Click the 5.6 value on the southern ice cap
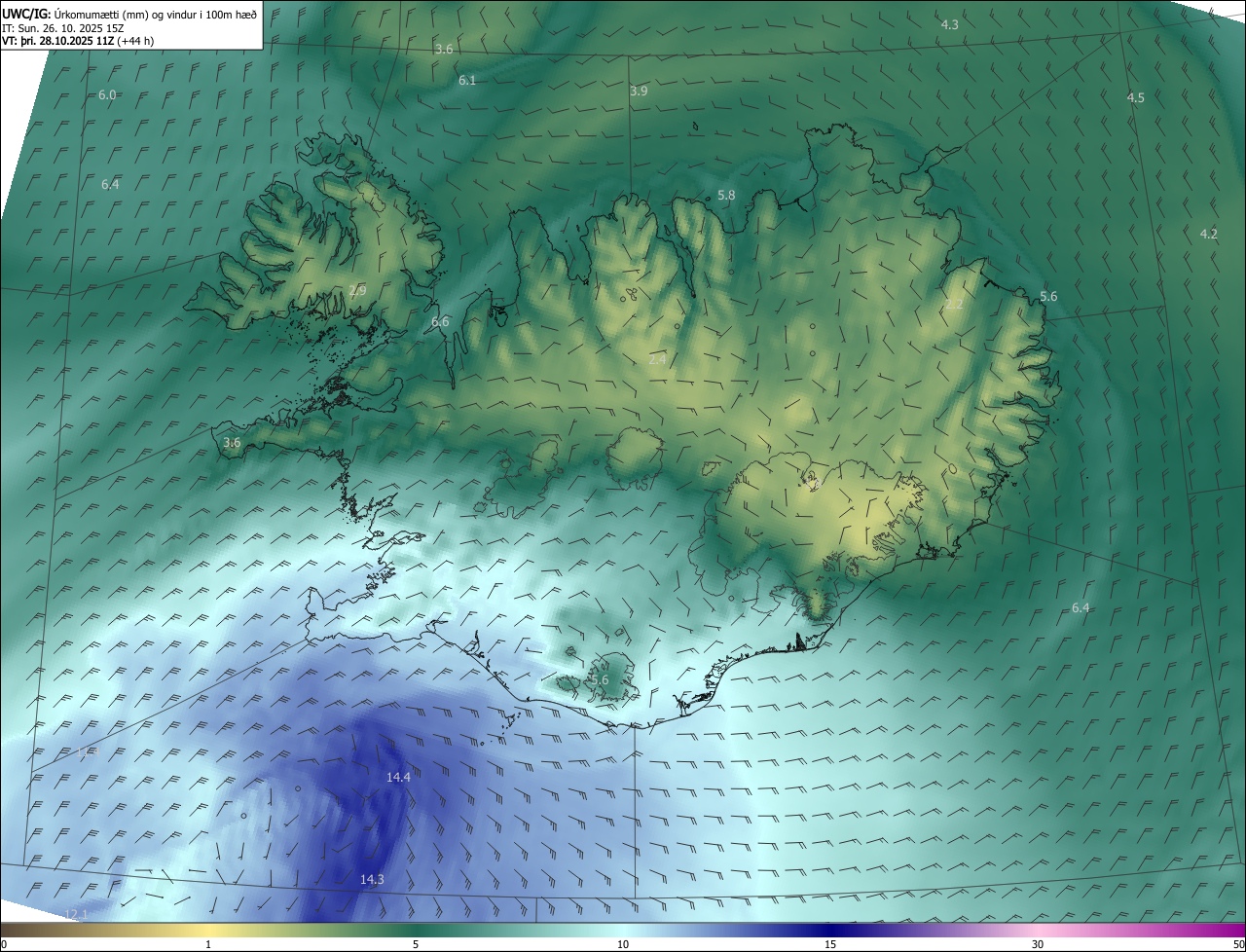1246x952 pixels. tap(600, 679)
